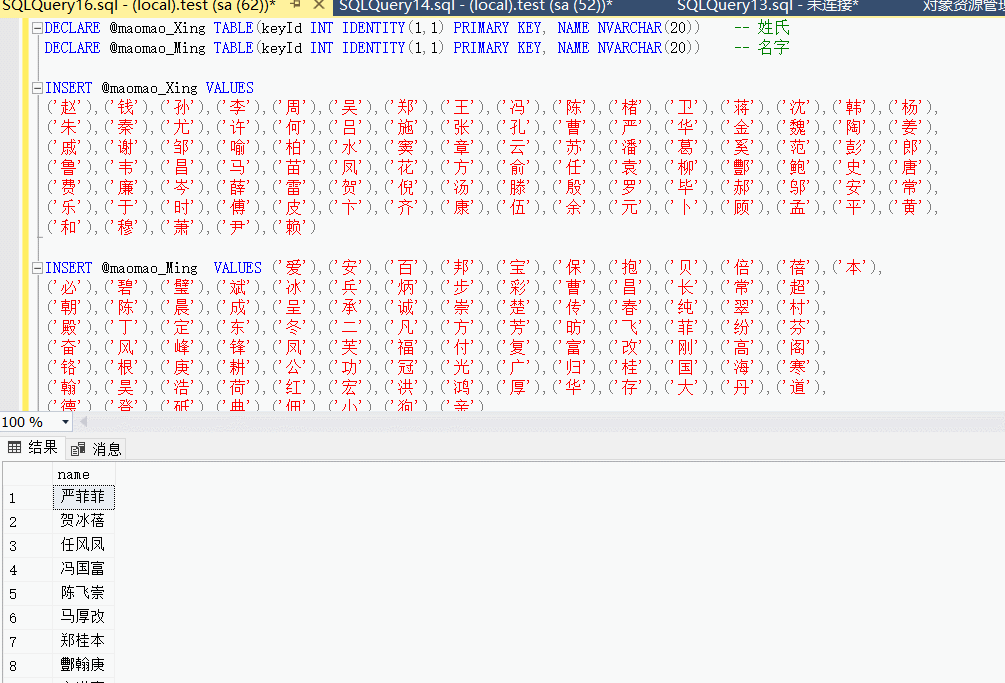
Task: Select row 3 by its row header
Action: (x=28, y=546)
